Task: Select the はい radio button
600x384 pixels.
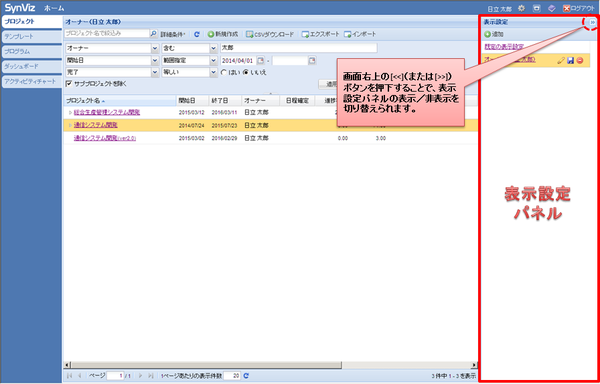Action: pyautogui.click(x=224, y=72)
